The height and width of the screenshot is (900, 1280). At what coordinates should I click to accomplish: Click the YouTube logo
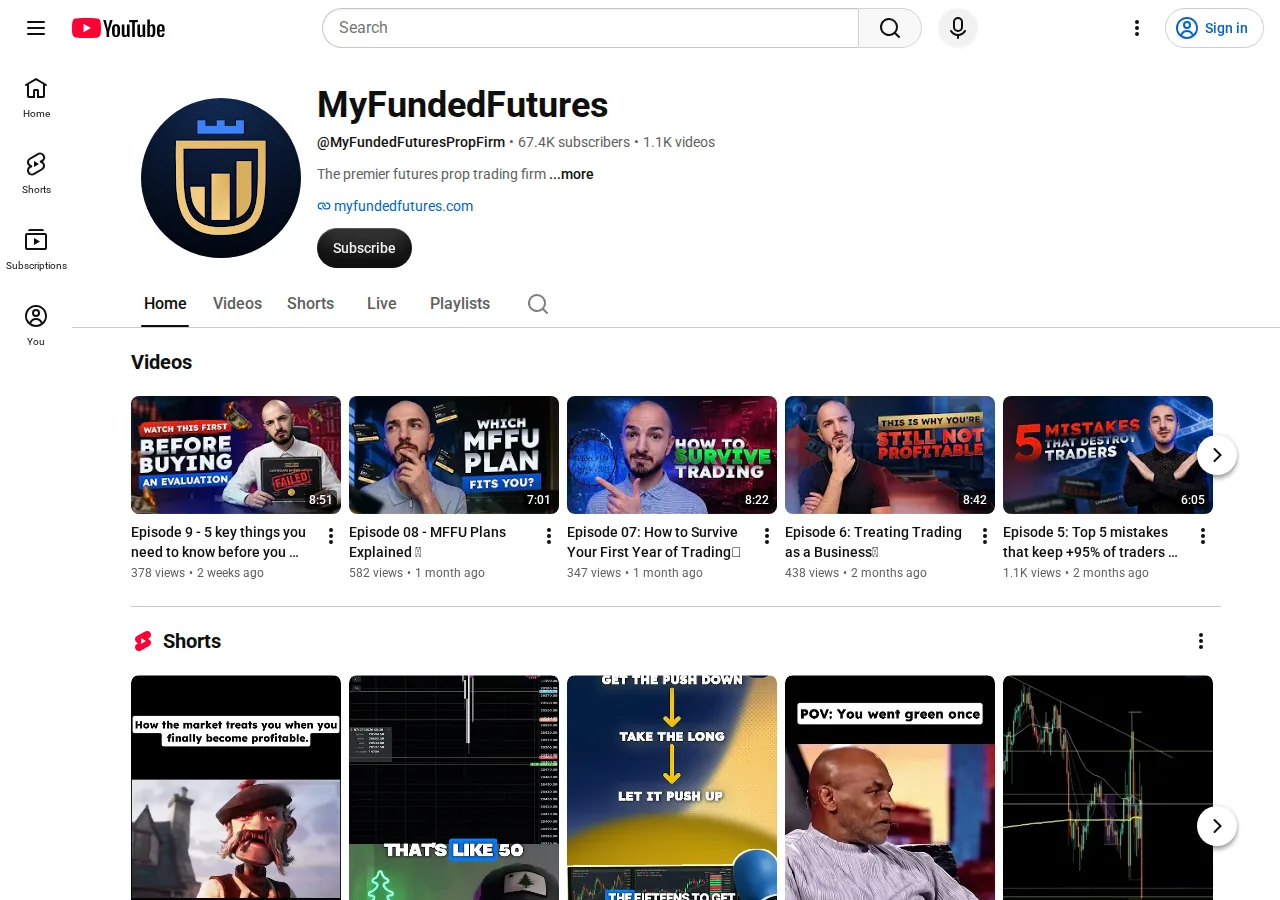pos(118,28)
